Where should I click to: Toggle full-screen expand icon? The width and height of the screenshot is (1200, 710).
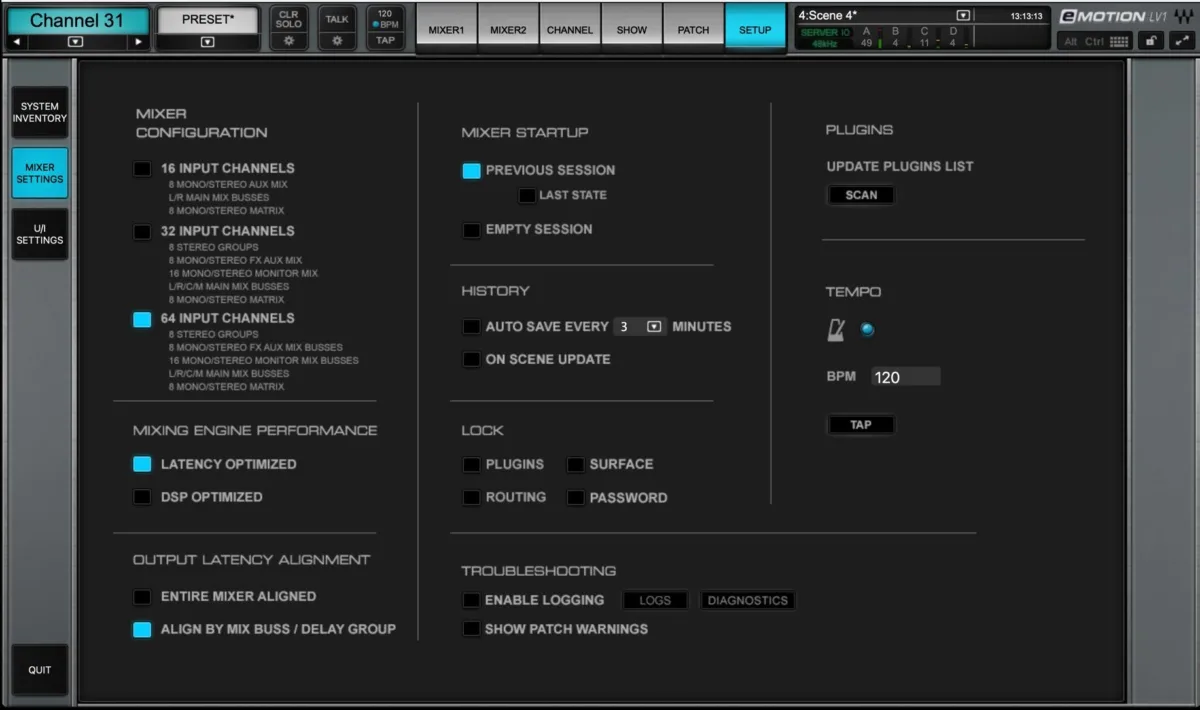tap(1181, 41)
